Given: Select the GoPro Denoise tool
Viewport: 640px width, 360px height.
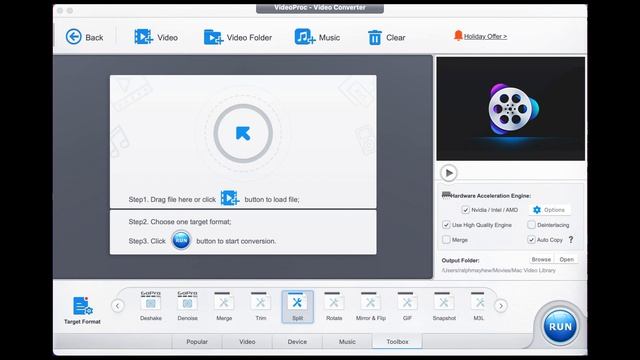Looking at the screenshot, I should (187, 306).
